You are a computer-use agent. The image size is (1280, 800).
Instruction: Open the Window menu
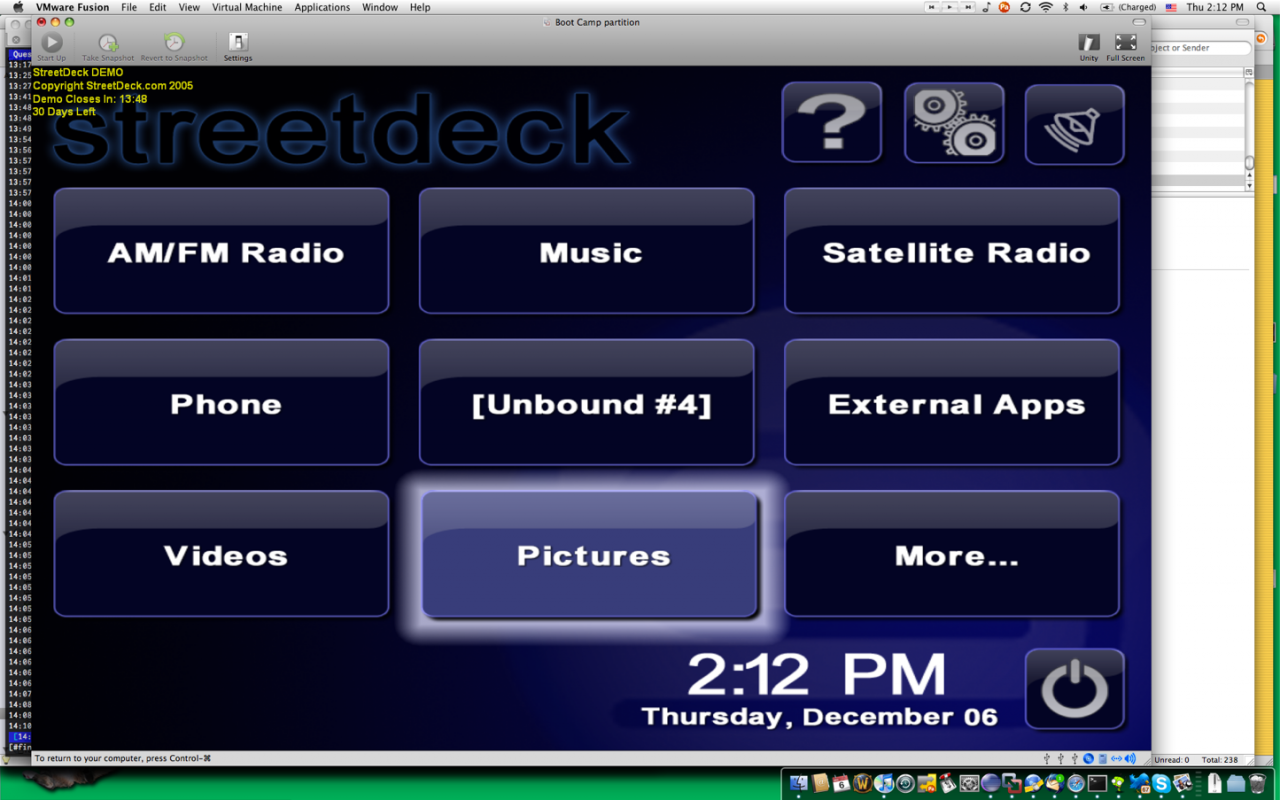pos(380,7)
